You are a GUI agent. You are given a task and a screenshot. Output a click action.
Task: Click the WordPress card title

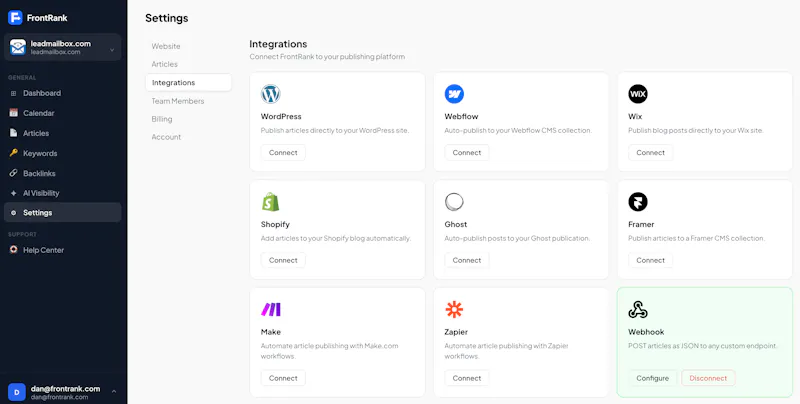[x=281, y=116]
